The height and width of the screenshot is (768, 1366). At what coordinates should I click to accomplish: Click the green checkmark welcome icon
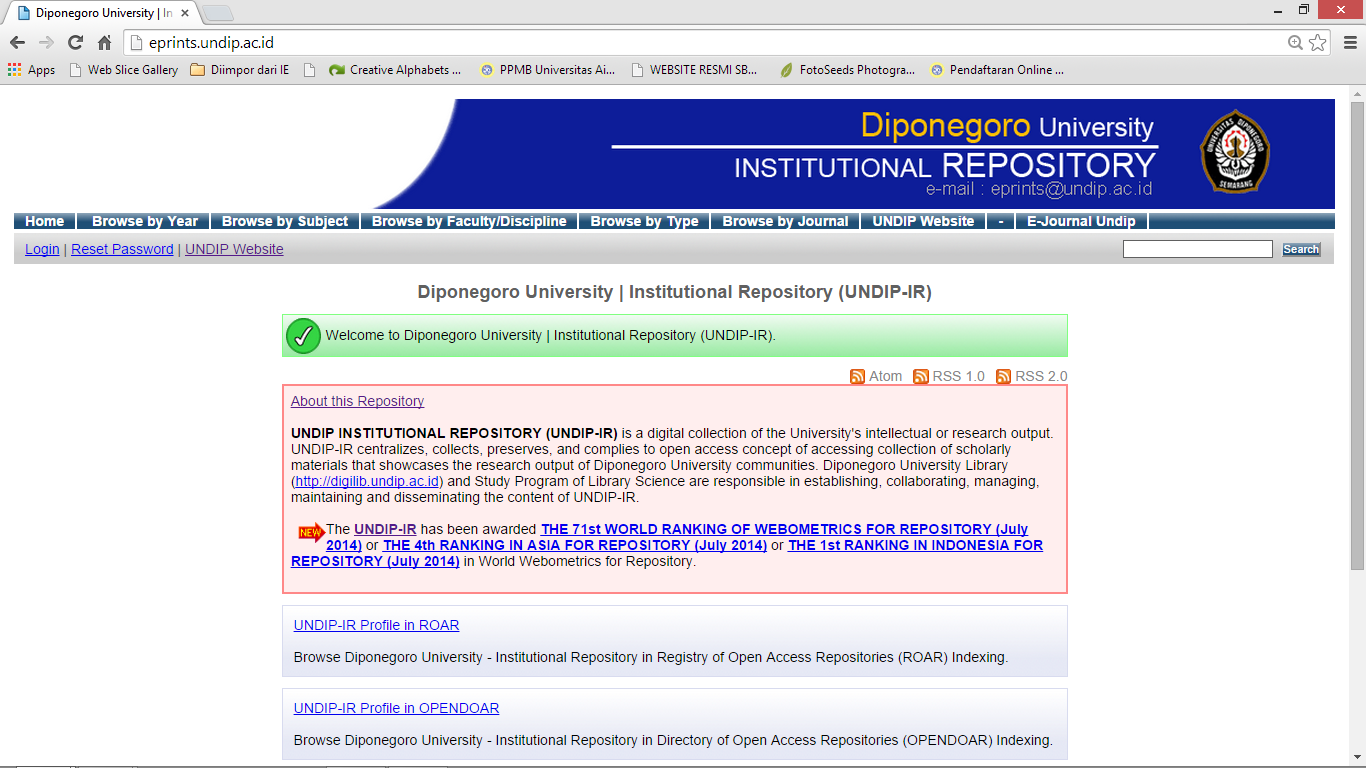(303, 336)
